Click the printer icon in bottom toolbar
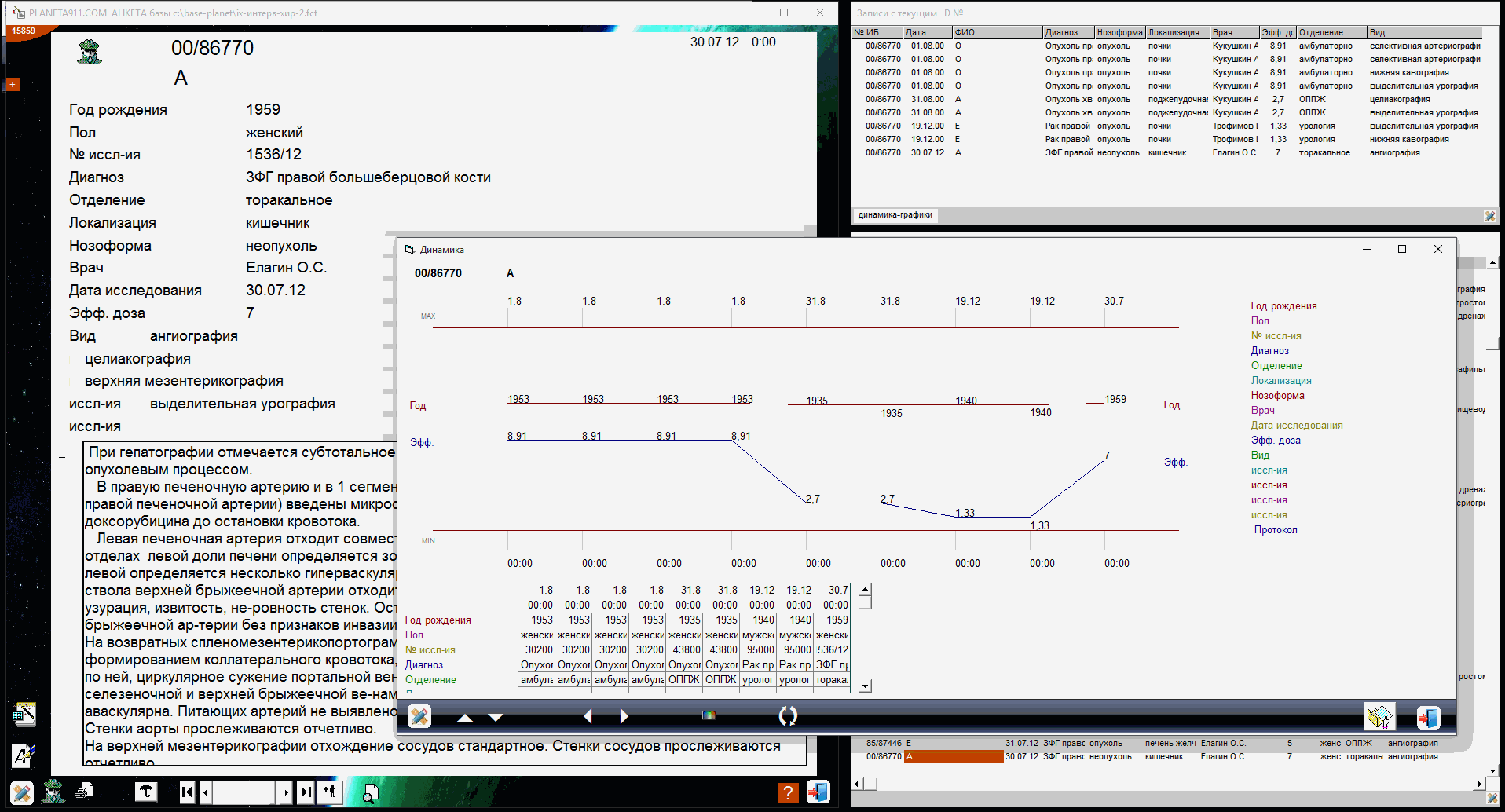The height and width of the screenshot is (812, 1505). 85,792
